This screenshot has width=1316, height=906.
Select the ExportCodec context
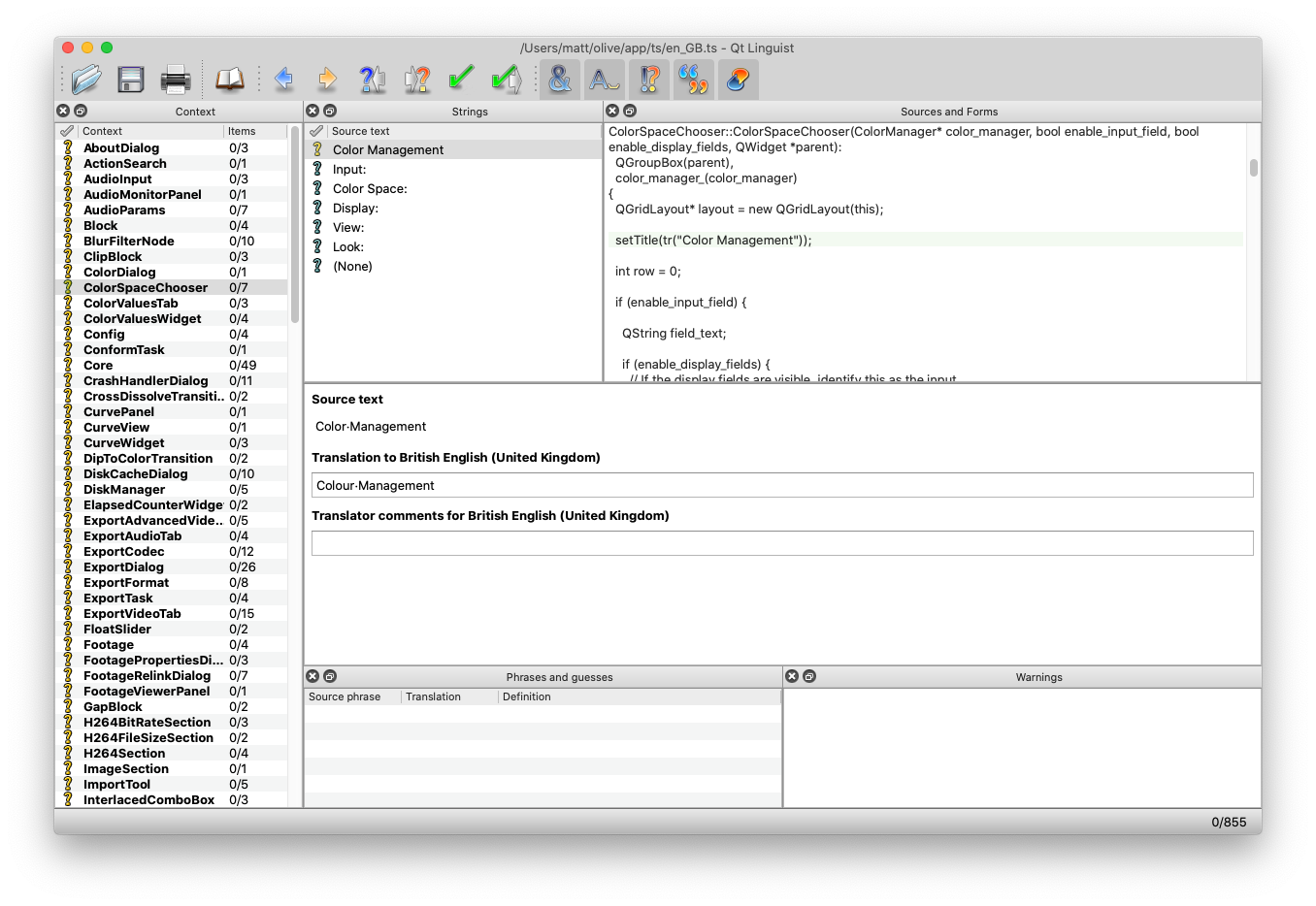(x=172, y=551)
